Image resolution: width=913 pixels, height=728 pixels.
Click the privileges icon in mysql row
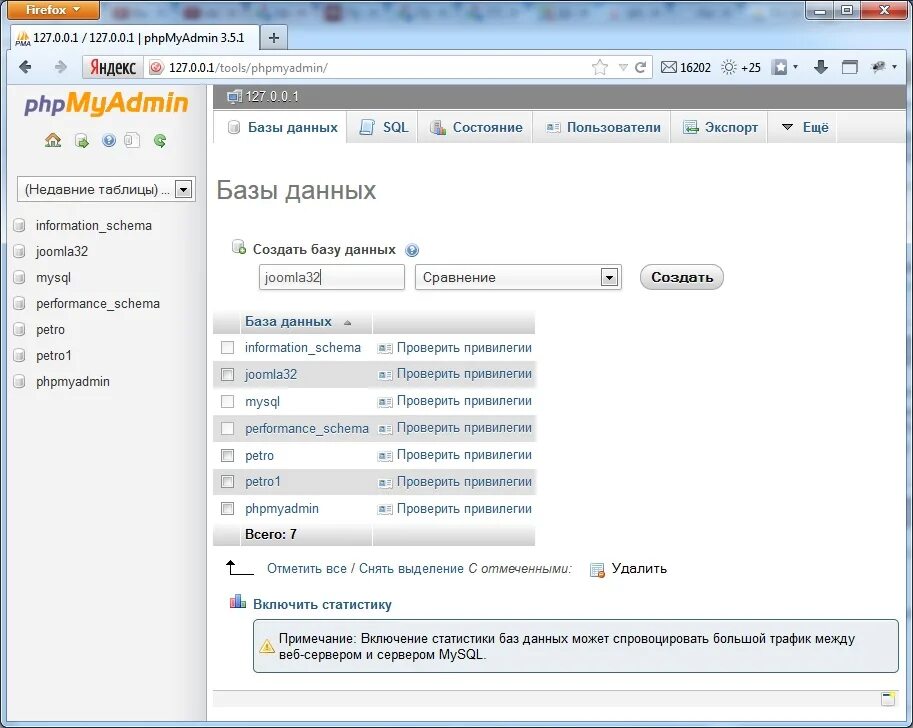coord(385,402)
